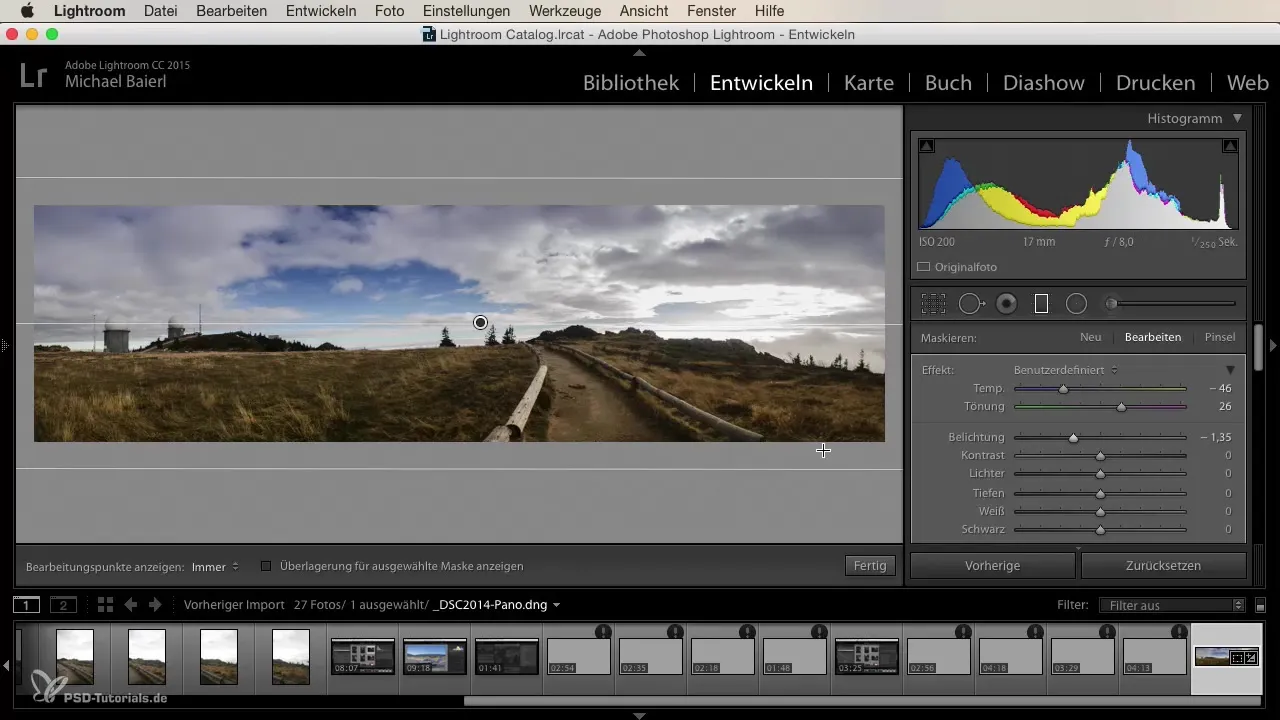Go back with left arrow icon
1280x720 pixels.
[x=130, y=605]
